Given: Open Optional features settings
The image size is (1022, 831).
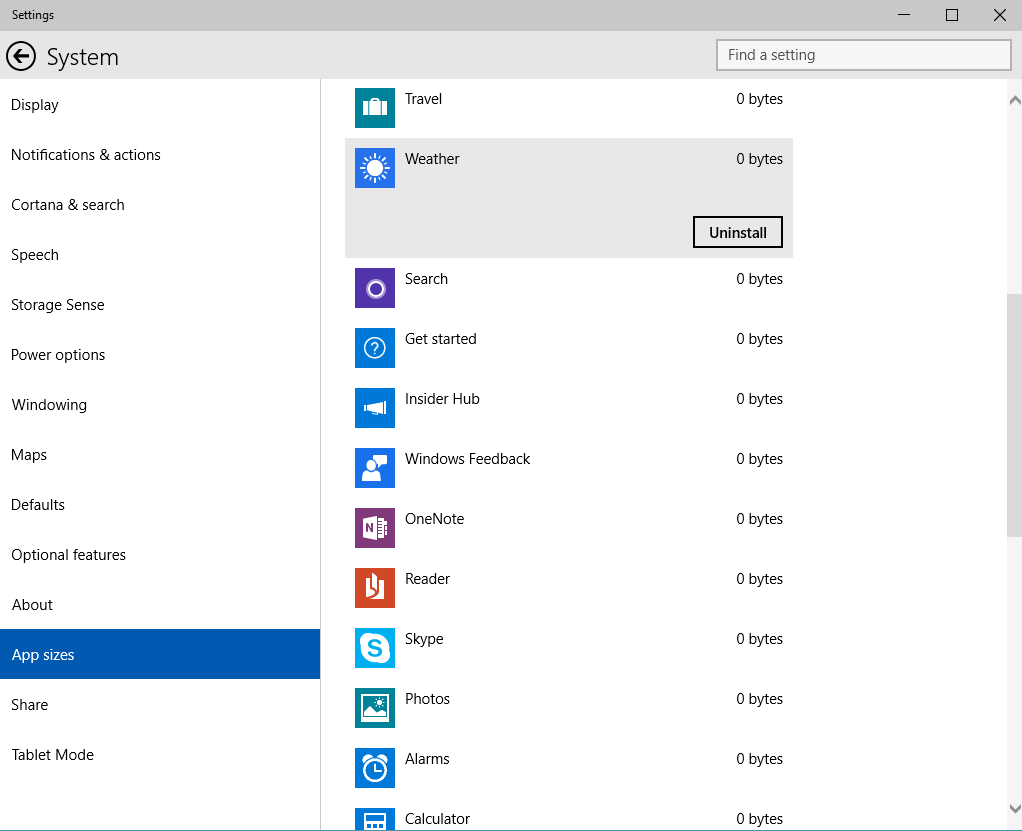Looking at the screenshot, I should coord(160,555).
